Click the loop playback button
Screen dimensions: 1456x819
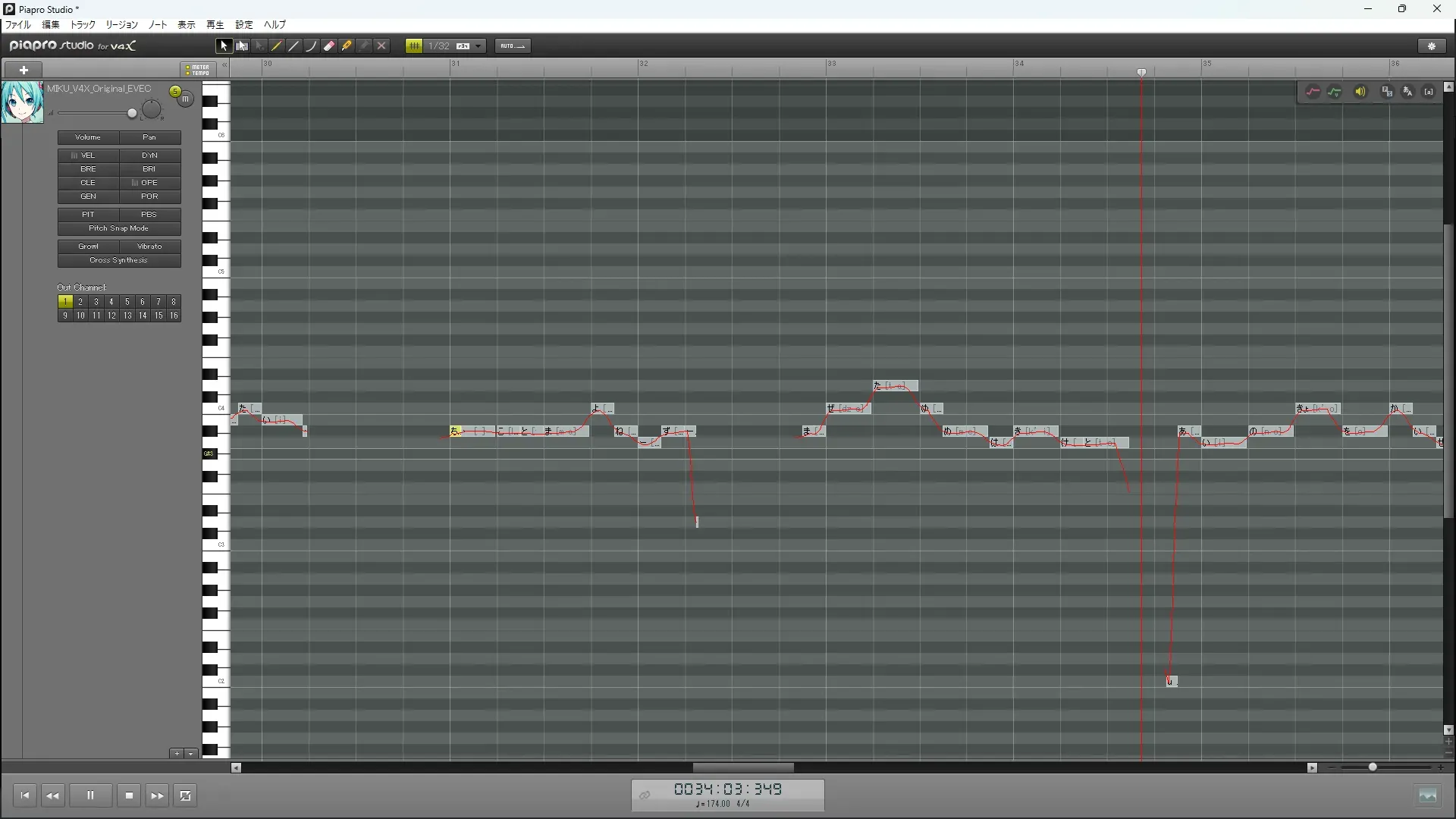186,795
